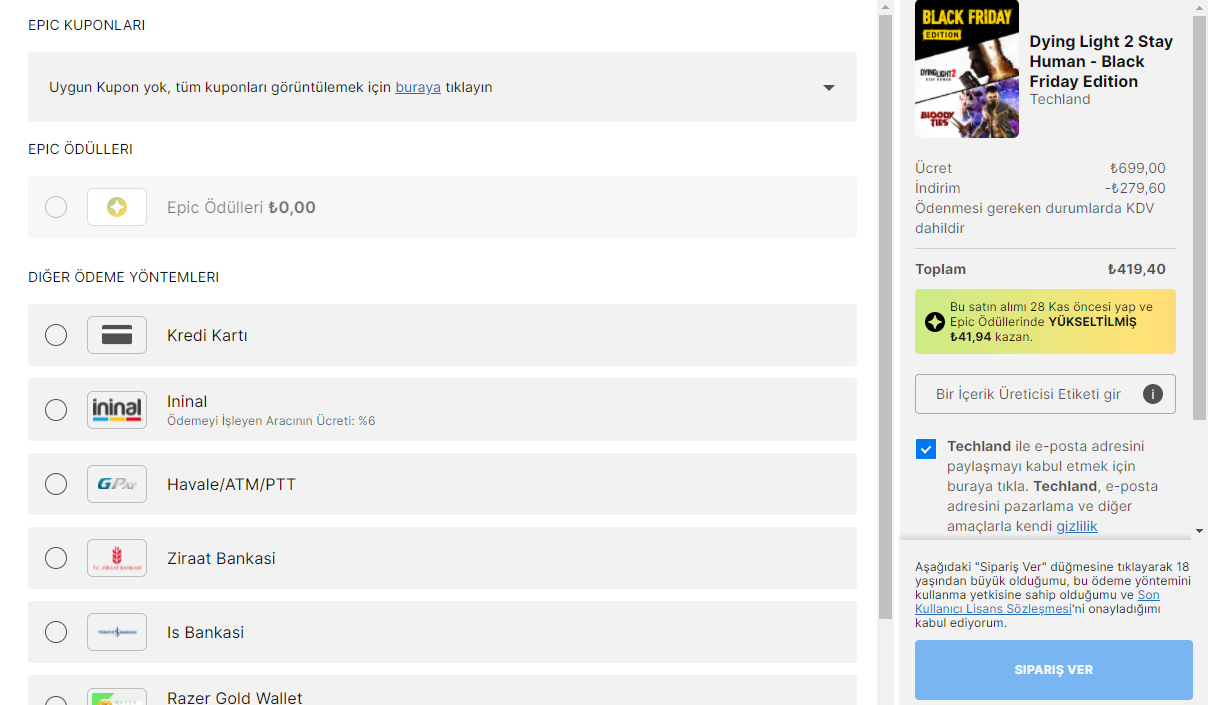Click the GPay logo for Havale/ATM/PTT
This screenshot has height=705, width=1232.
pyautogui.click(x=117, y=484)
